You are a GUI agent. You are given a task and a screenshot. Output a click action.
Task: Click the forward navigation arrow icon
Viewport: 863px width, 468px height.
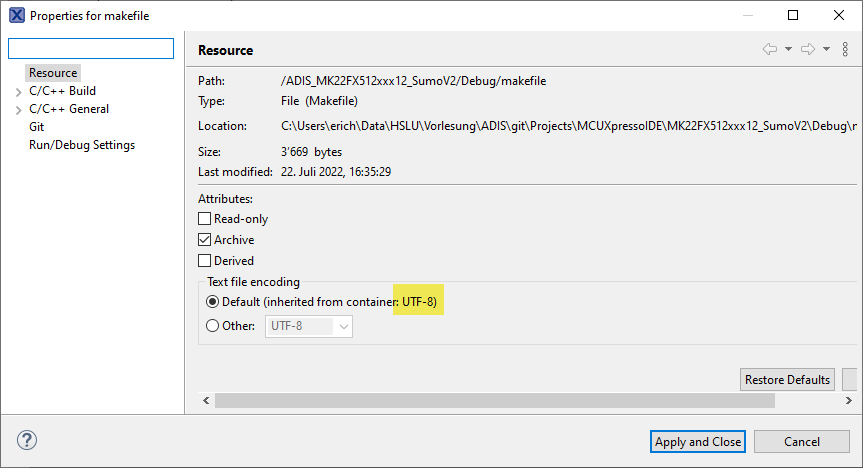pos(808,49)
